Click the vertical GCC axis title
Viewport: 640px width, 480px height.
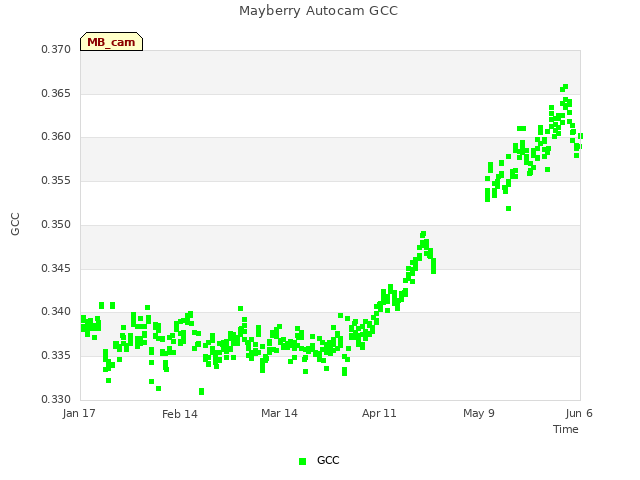click(x=15, y=224)
